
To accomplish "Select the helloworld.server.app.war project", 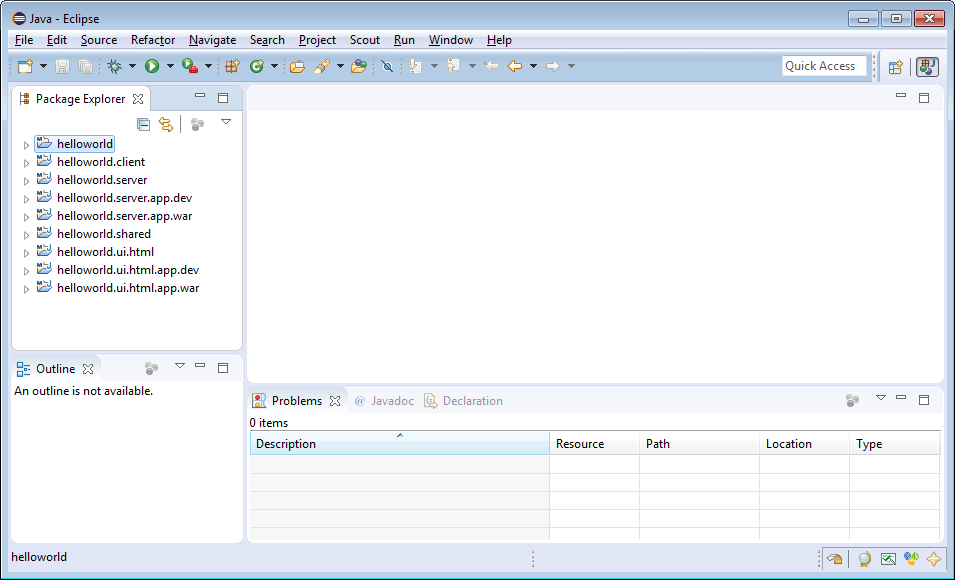I will 124,216.
